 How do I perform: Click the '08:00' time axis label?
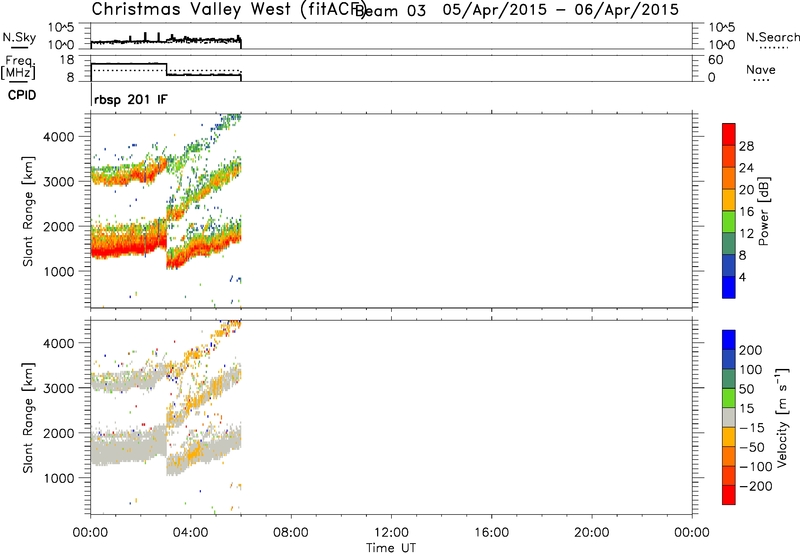[x=291, y=533]
